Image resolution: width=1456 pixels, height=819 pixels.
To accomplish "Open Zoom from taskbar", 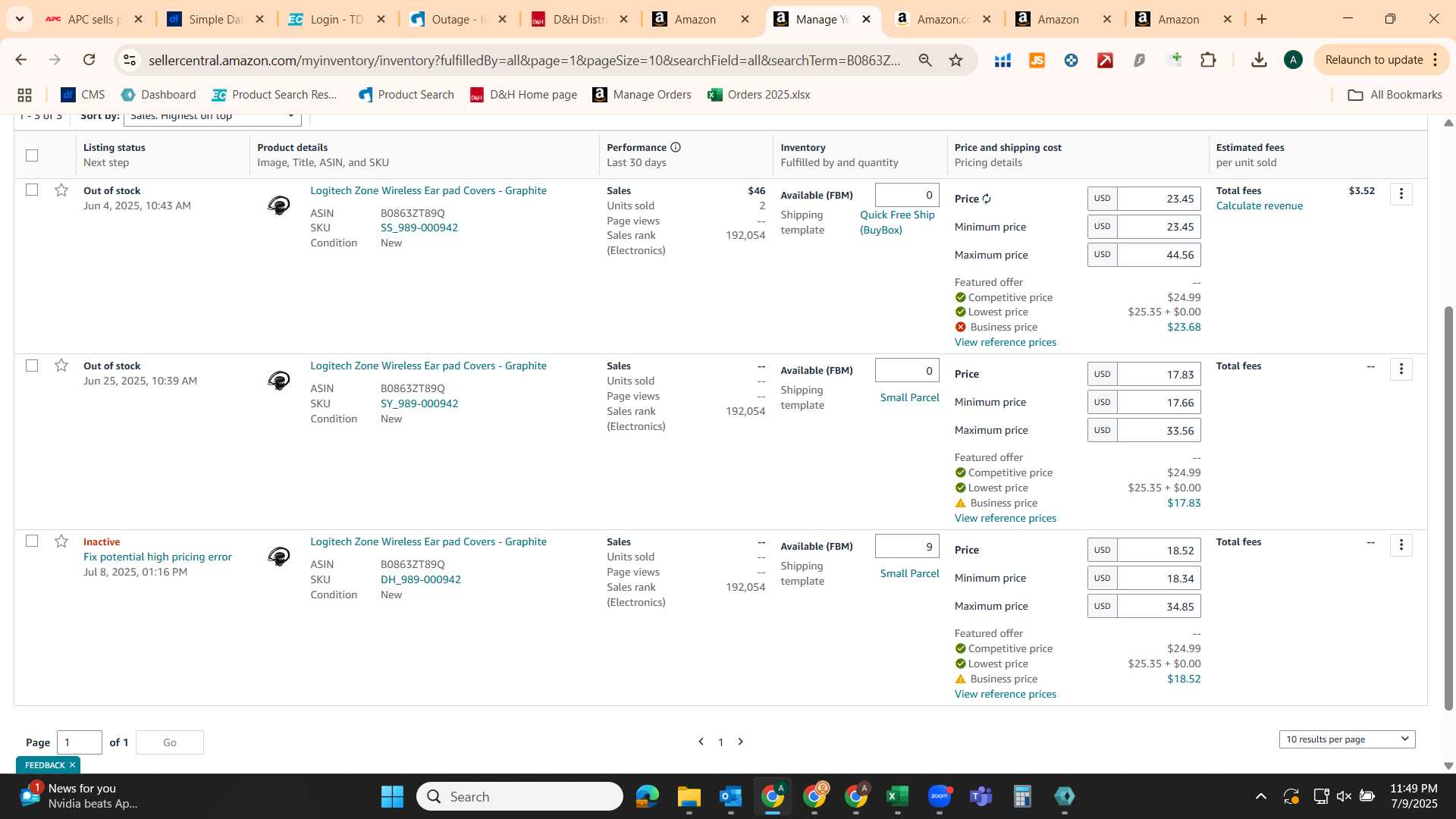I will [x=940, y=796].
